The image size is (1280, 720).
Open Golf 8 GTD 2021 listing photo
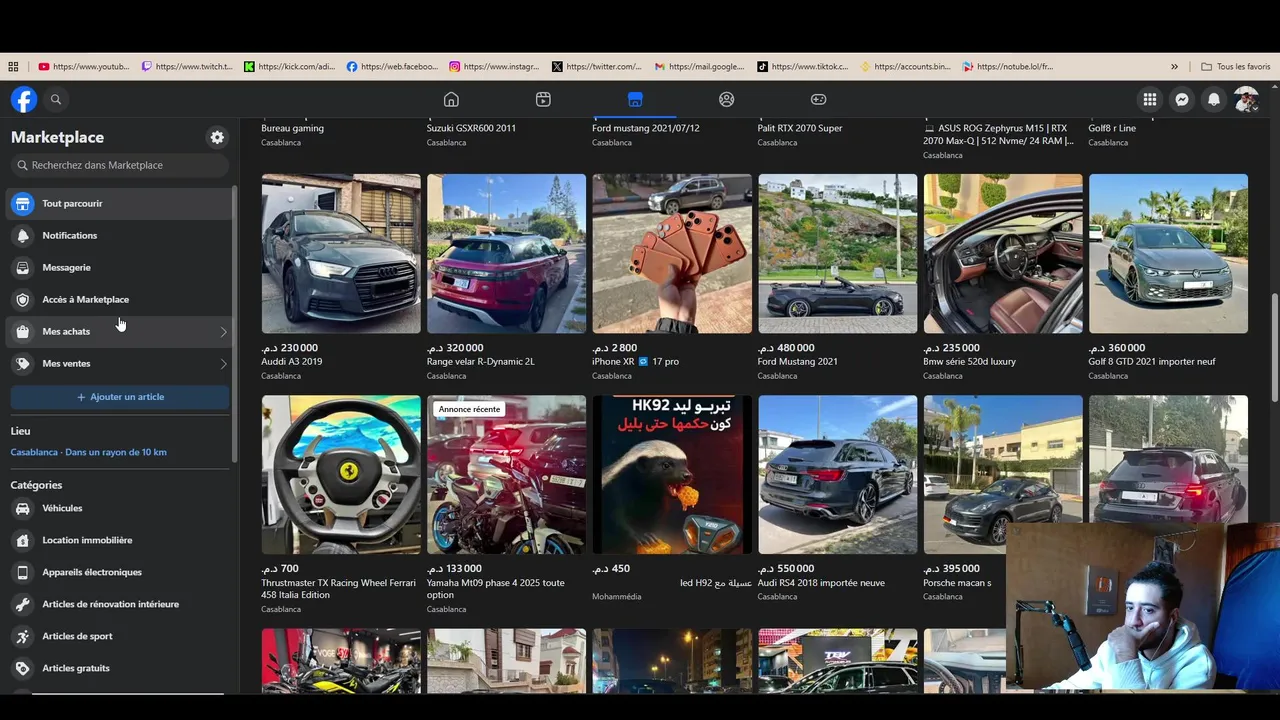pos(1168,254)
